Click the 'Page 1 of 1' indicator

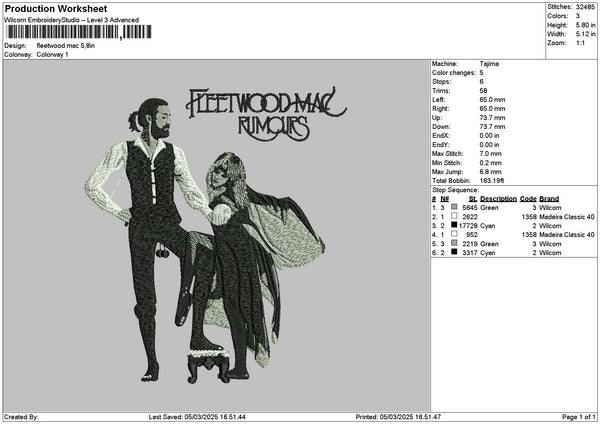pyautogui.click(x=579, y=417)
